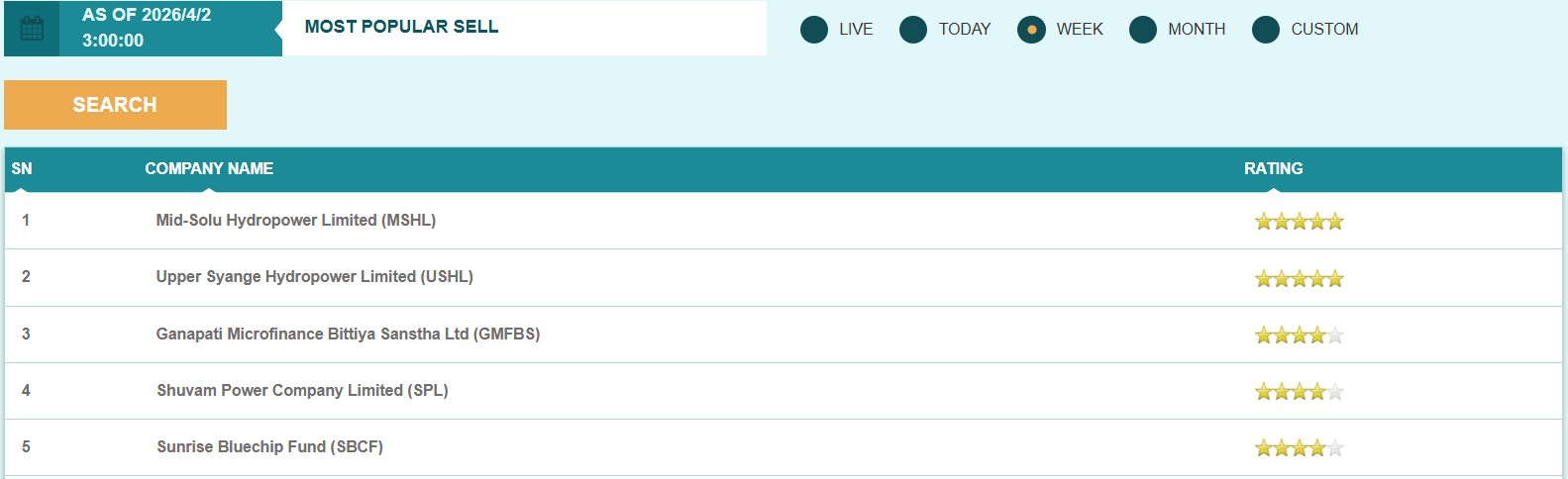Select the LIVE radio button
The height and width of the screenshot is (479, 1568).
(814, 30)
